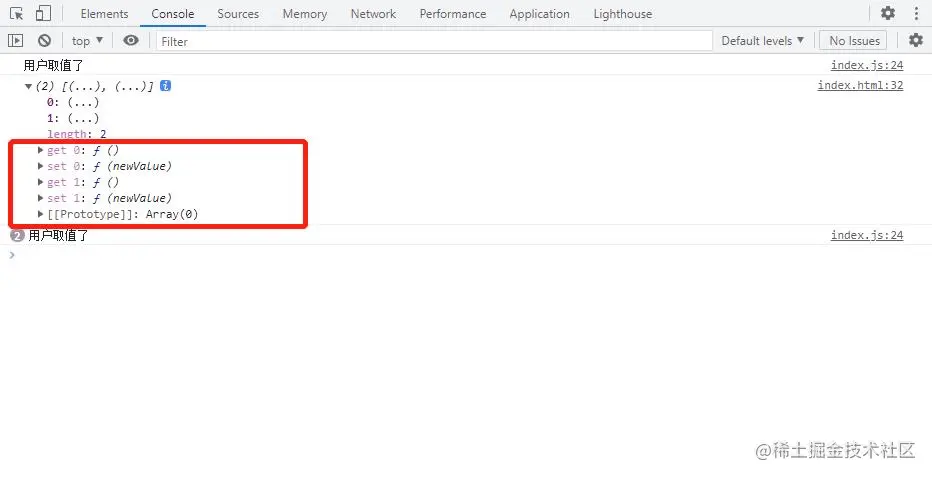Invoke getter for property 1: (...)
Viewport: 932px width, 477px height.
pos(83,118)
